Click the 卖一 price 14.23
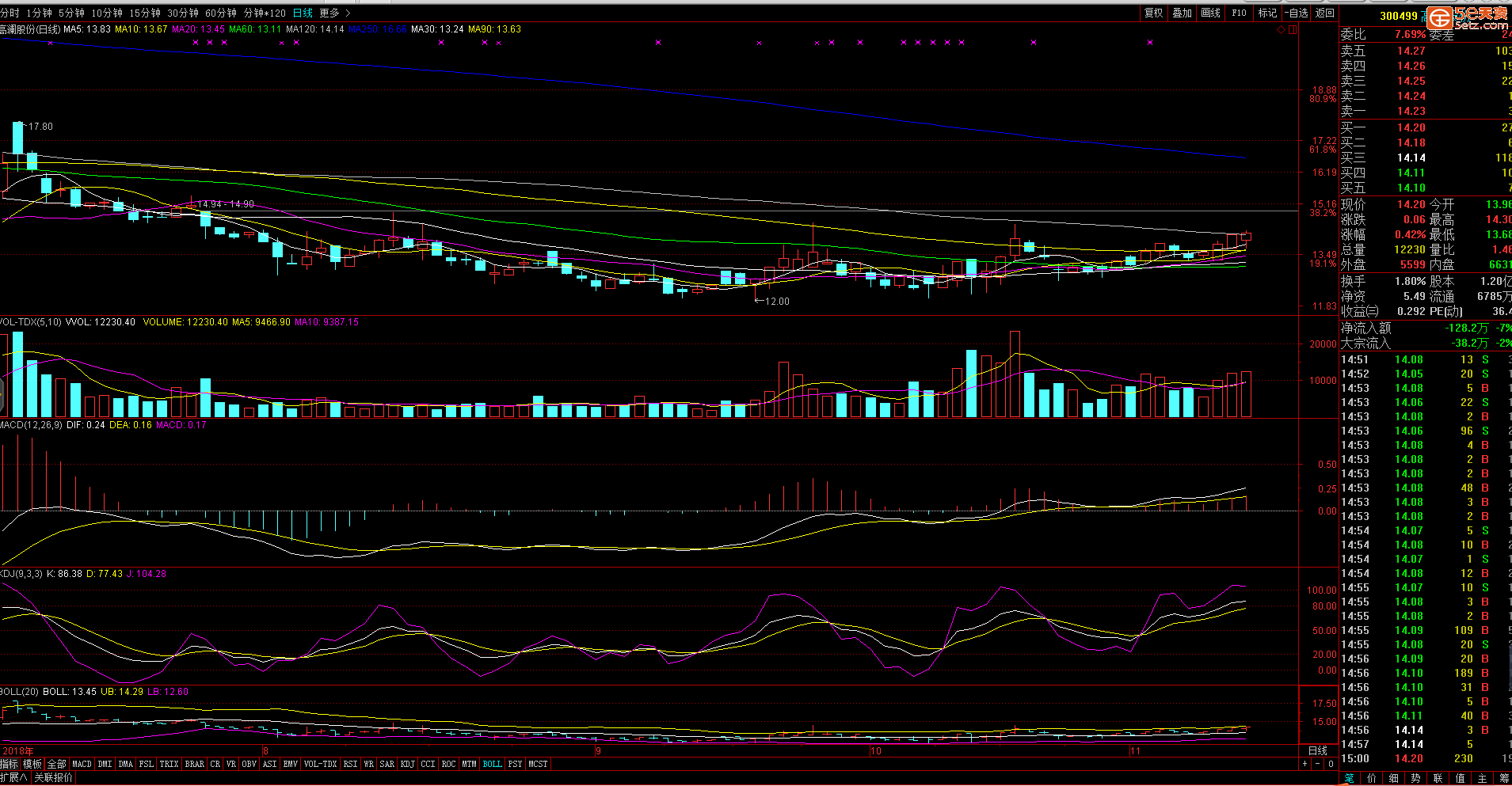 (1411, 112)
